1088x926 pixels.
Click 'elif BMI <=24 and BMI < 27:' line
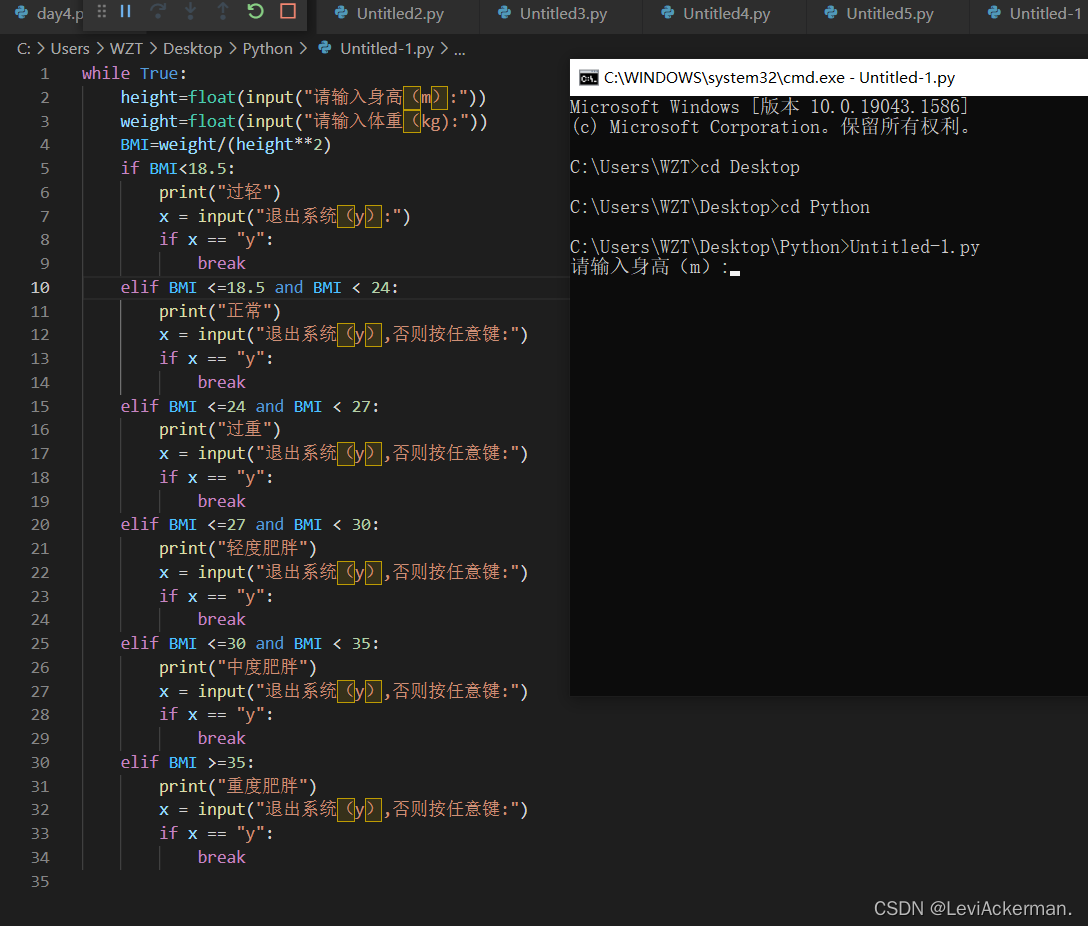250,406
